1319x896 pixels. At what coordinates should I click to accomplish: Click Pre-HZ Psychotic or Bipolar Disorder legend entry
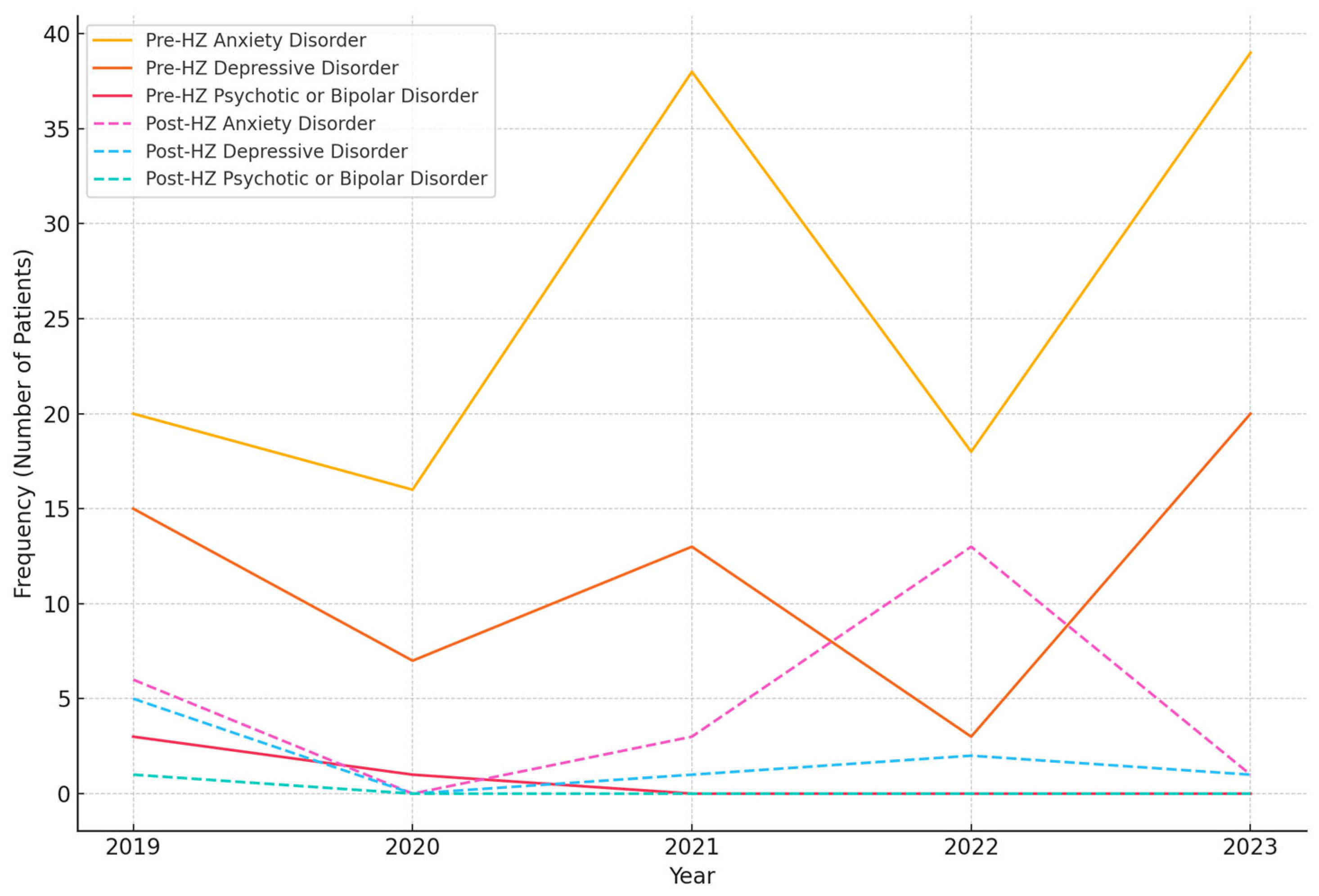tap(311, 96)
